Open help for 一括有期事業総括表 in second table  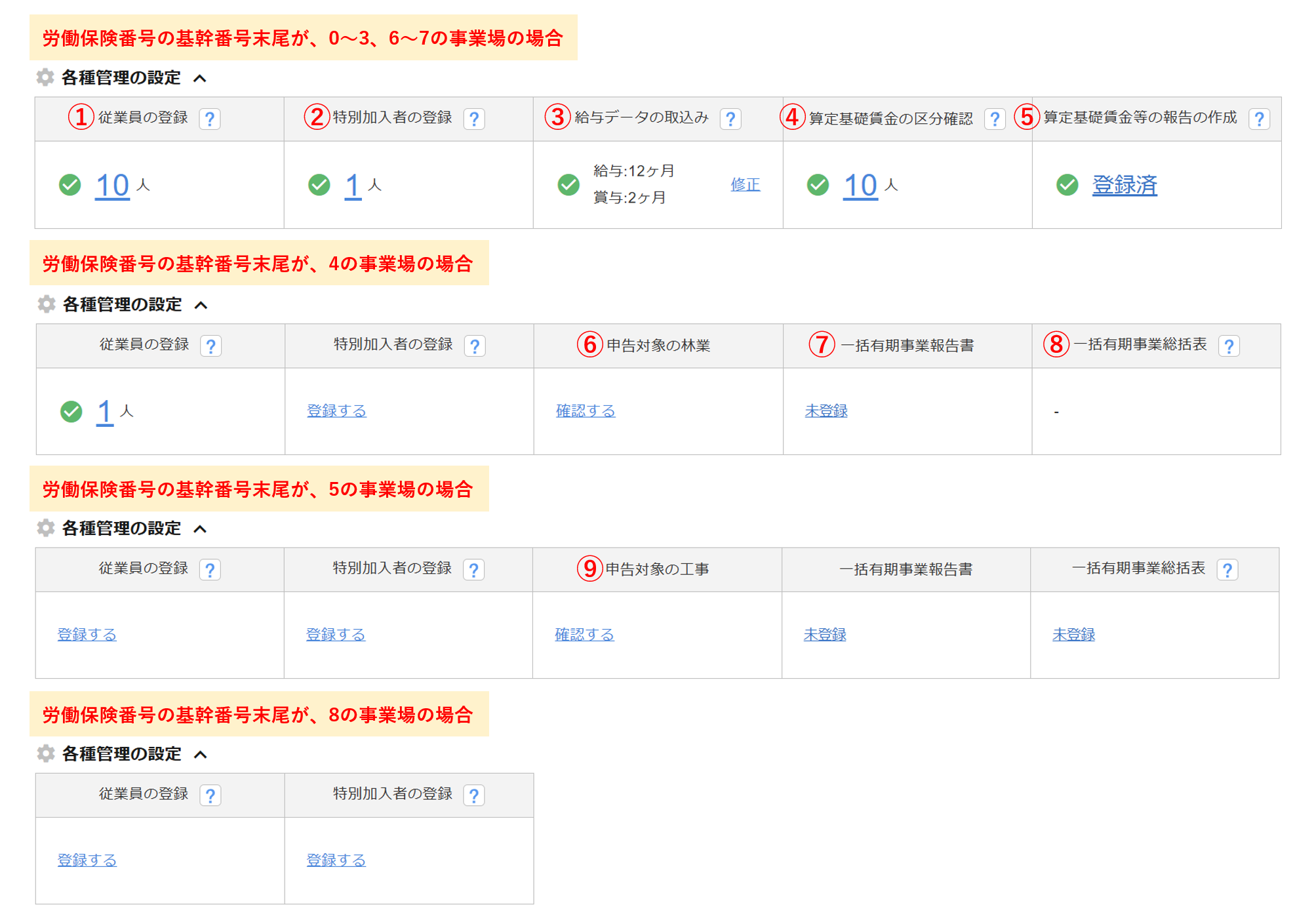[1229, 346]
